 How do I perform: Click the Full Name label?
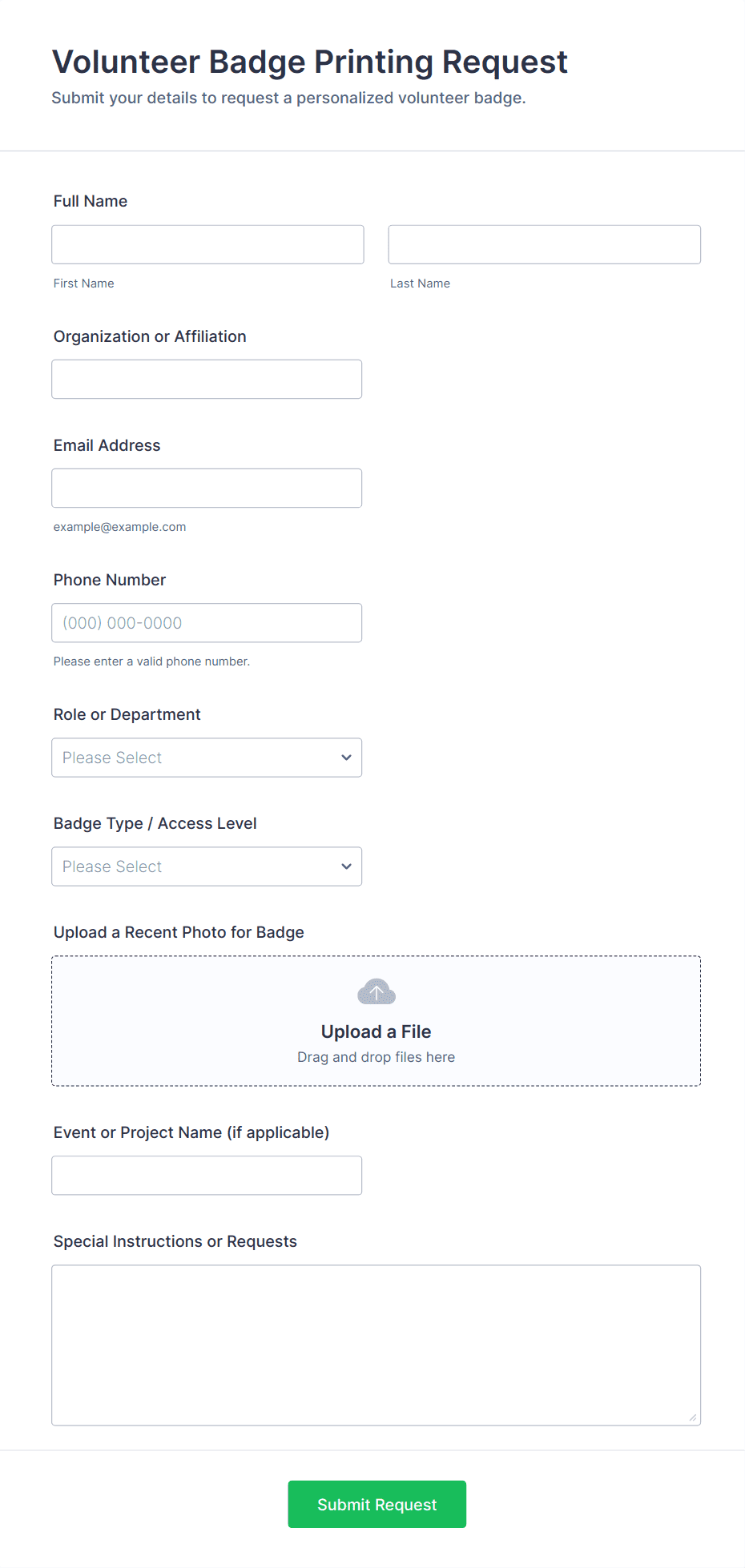91,201
